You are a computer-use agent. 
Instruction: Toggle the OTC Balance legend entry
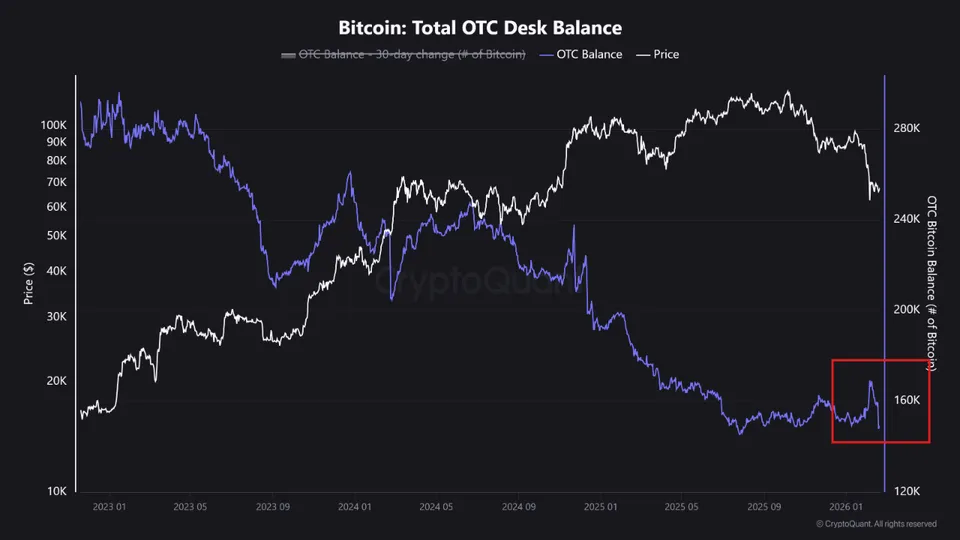tap(580, 54)
